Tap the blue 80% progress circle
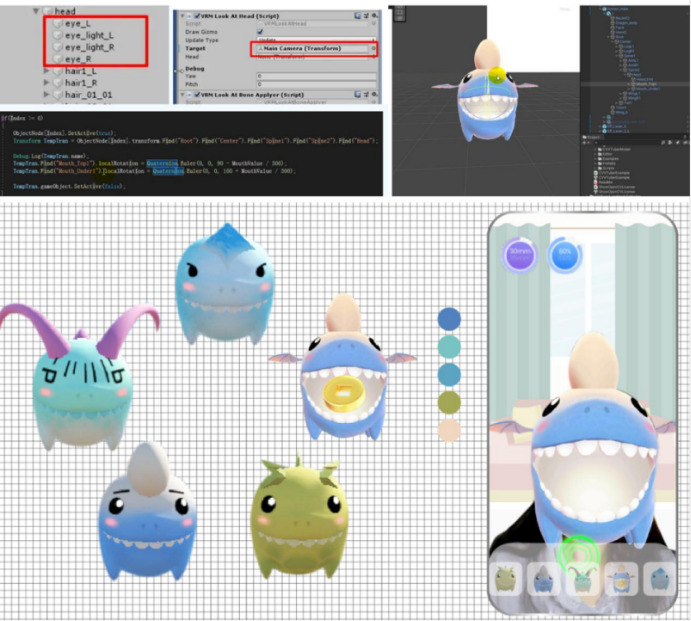 coord(565,254)
